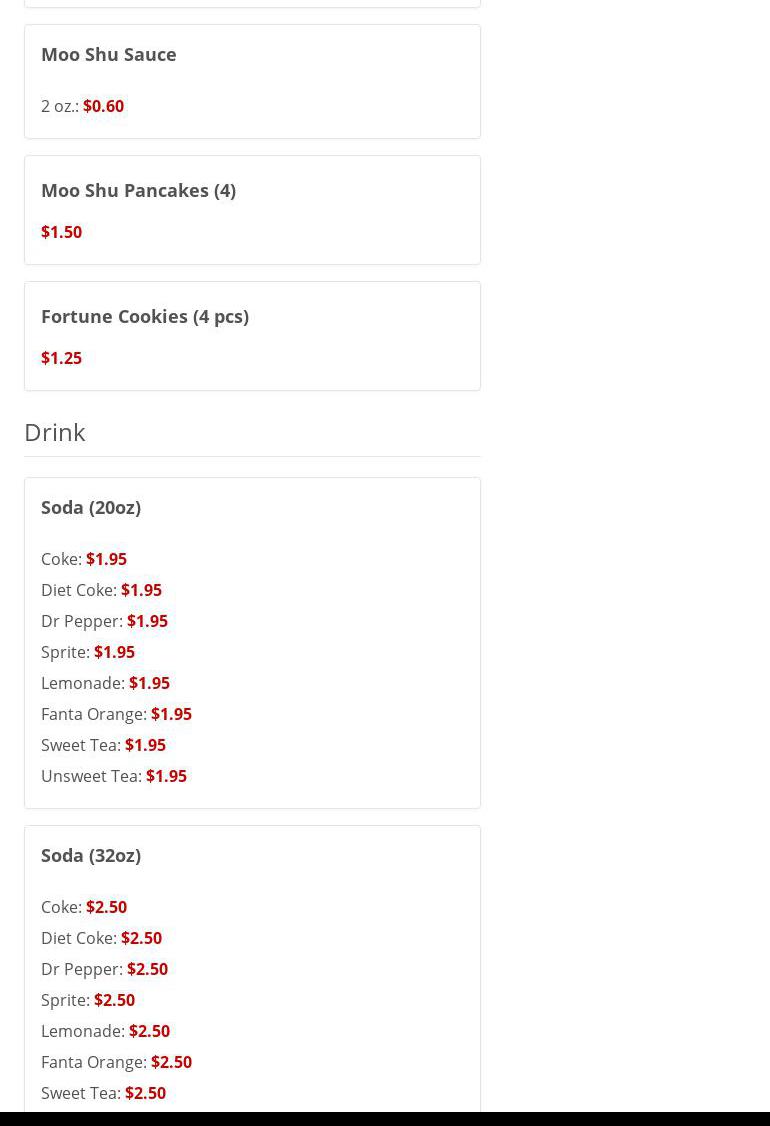Open the Moo Shu Sauce item
770x1126 pixels.
click(x=109, y=54)
